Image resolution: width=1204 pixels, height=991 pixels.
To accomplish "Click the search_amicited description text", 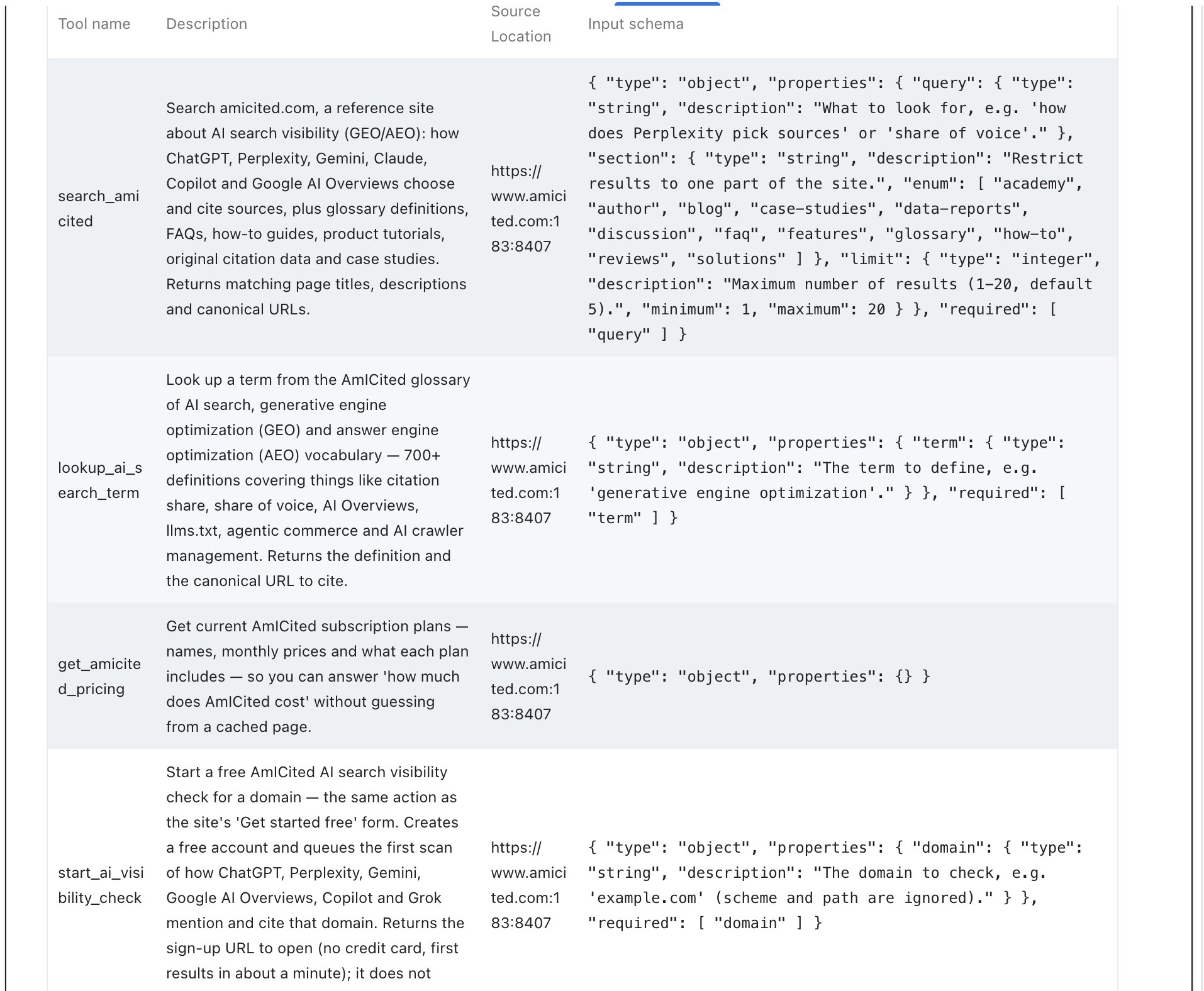I will click(x=317, y=209).
